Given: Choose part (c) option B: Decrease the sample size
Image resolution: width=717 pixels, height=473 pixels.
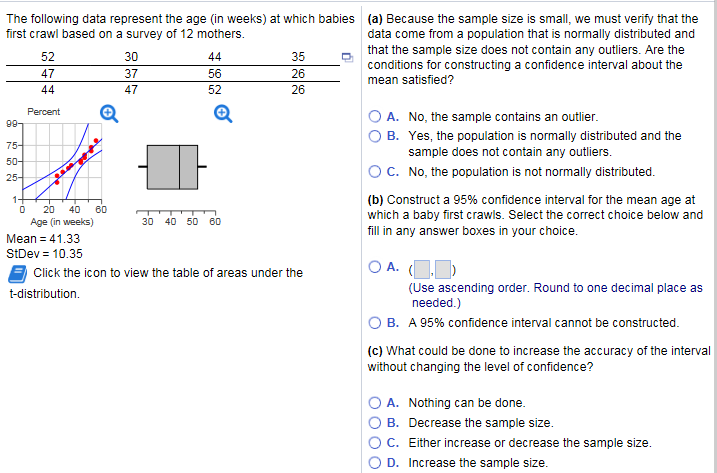Looking at the screenshot, I should click(x=377, y=423).
